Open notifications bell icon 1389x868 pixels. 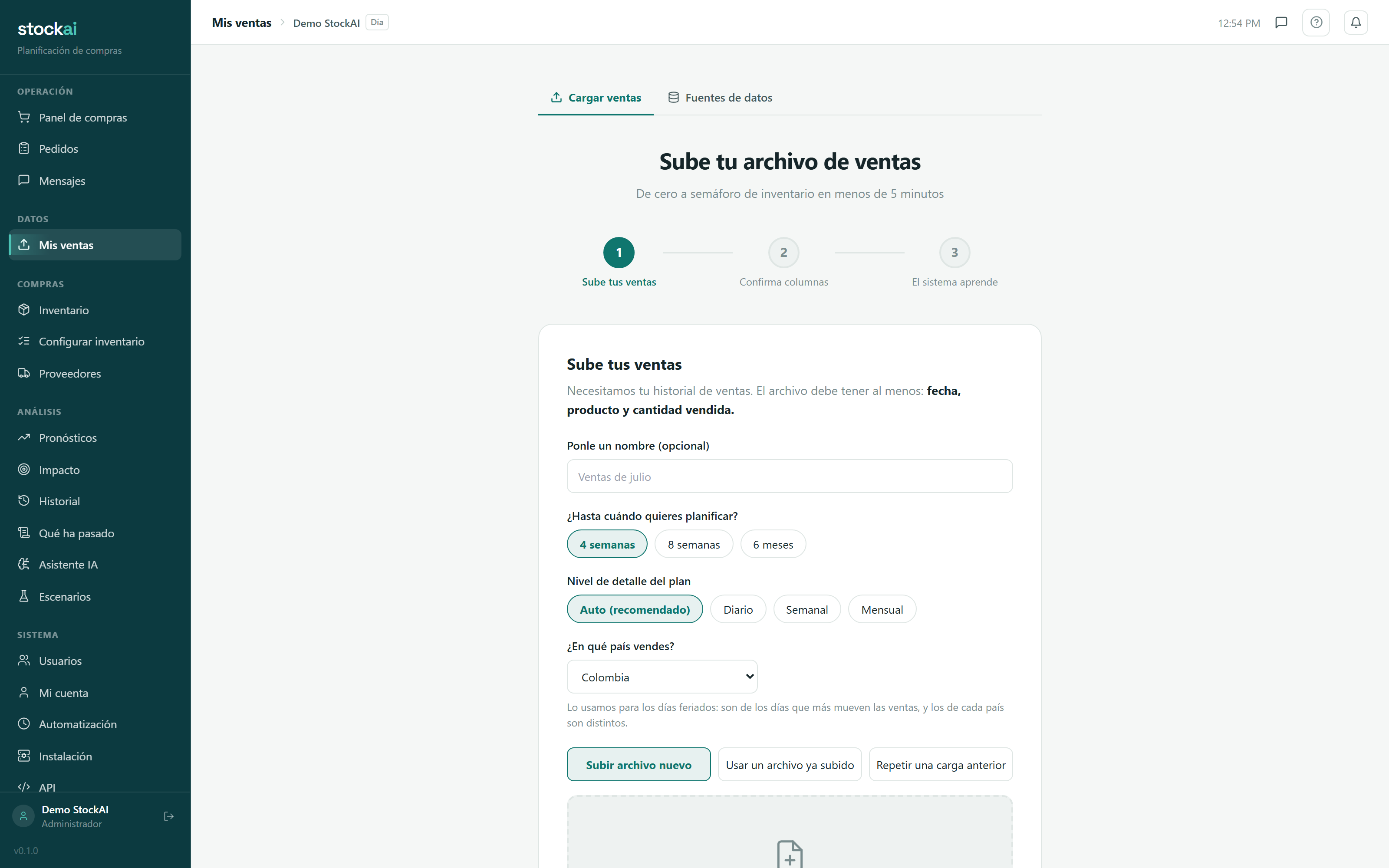pyautogui.click(x=1356, y=23)
